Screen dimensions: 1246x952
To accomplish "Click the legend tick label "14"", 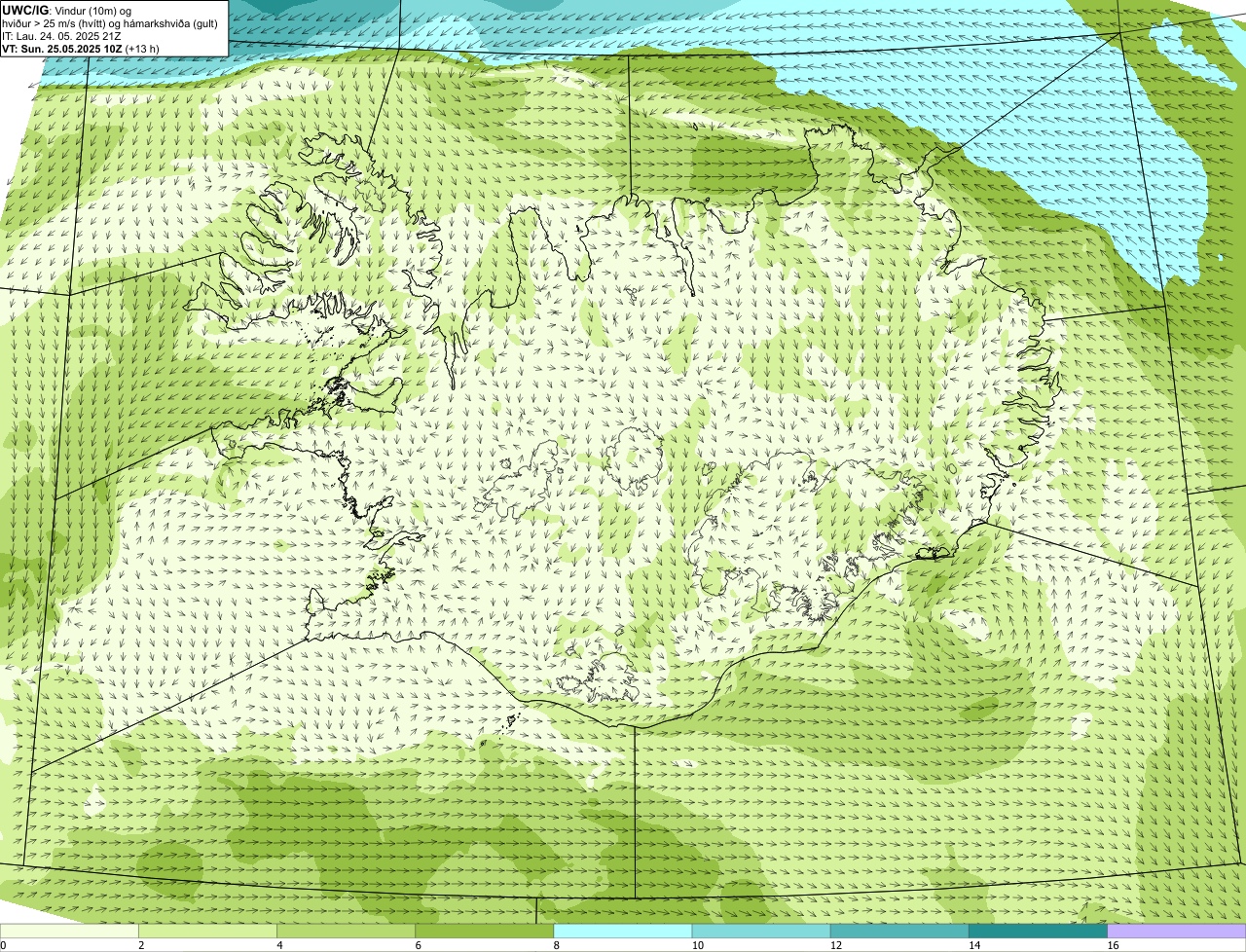I will click(x=974, y=945).
